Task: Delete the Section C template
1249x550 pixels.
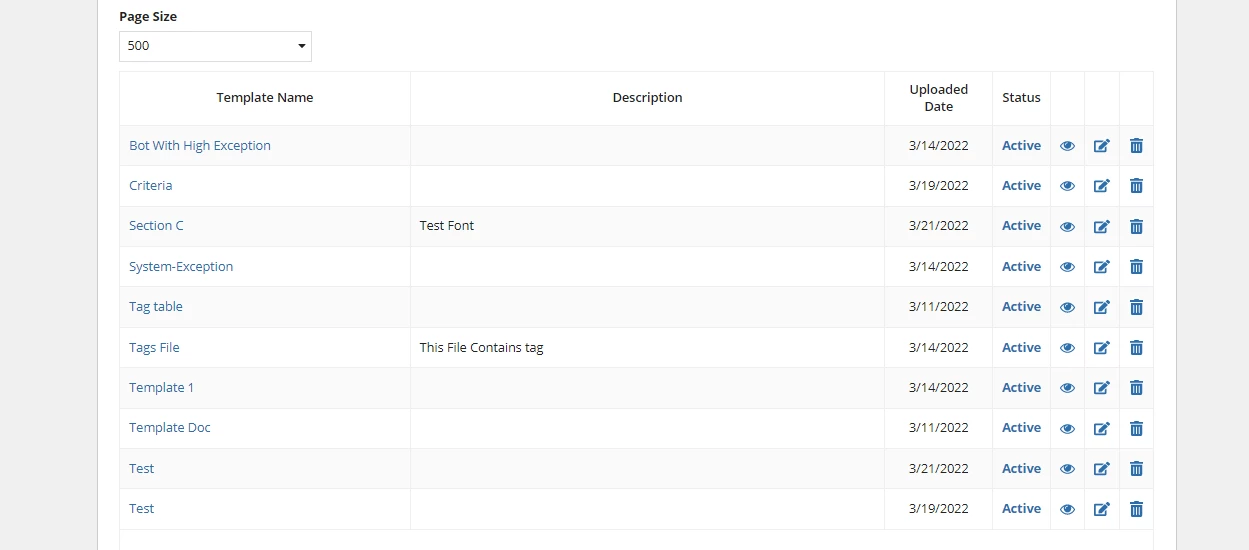Action: pyautogui.click(x=1136, y=226)
